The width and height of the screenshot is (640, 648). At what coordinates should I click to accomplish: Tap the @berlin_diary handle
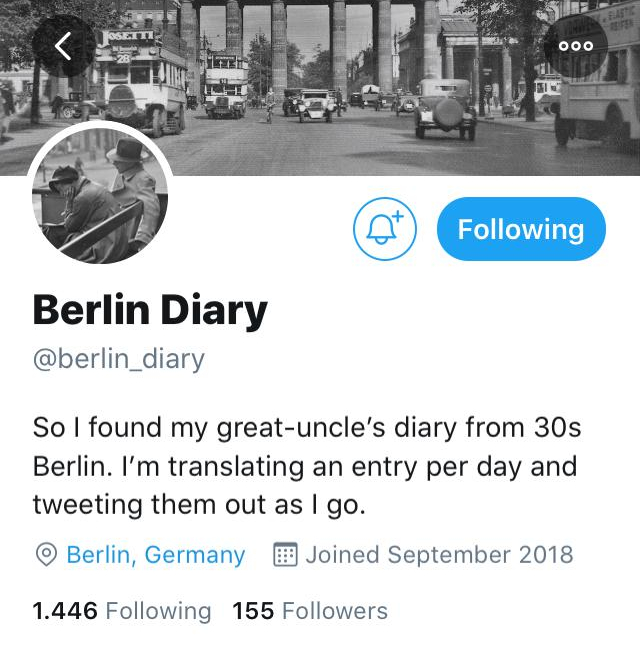click(118, 360)
